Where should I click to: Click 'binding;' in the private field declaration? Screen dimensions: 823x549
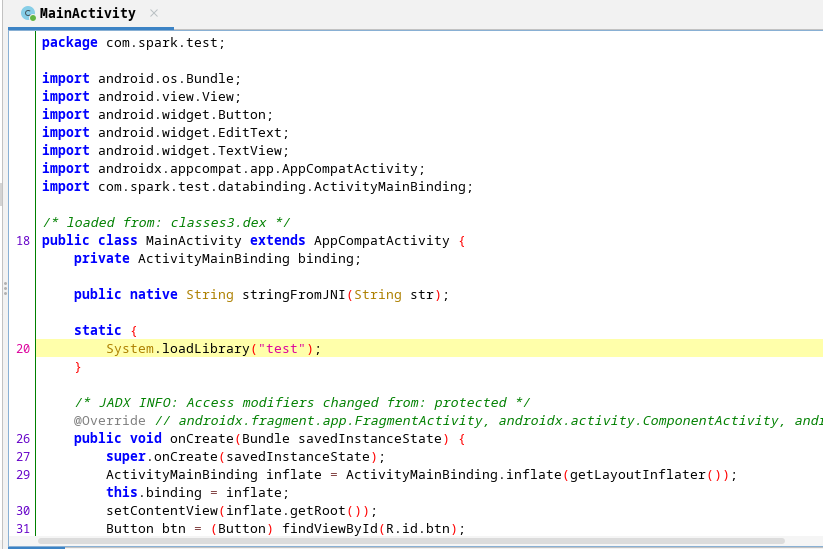pyautogui.click(x=330, y=259)
